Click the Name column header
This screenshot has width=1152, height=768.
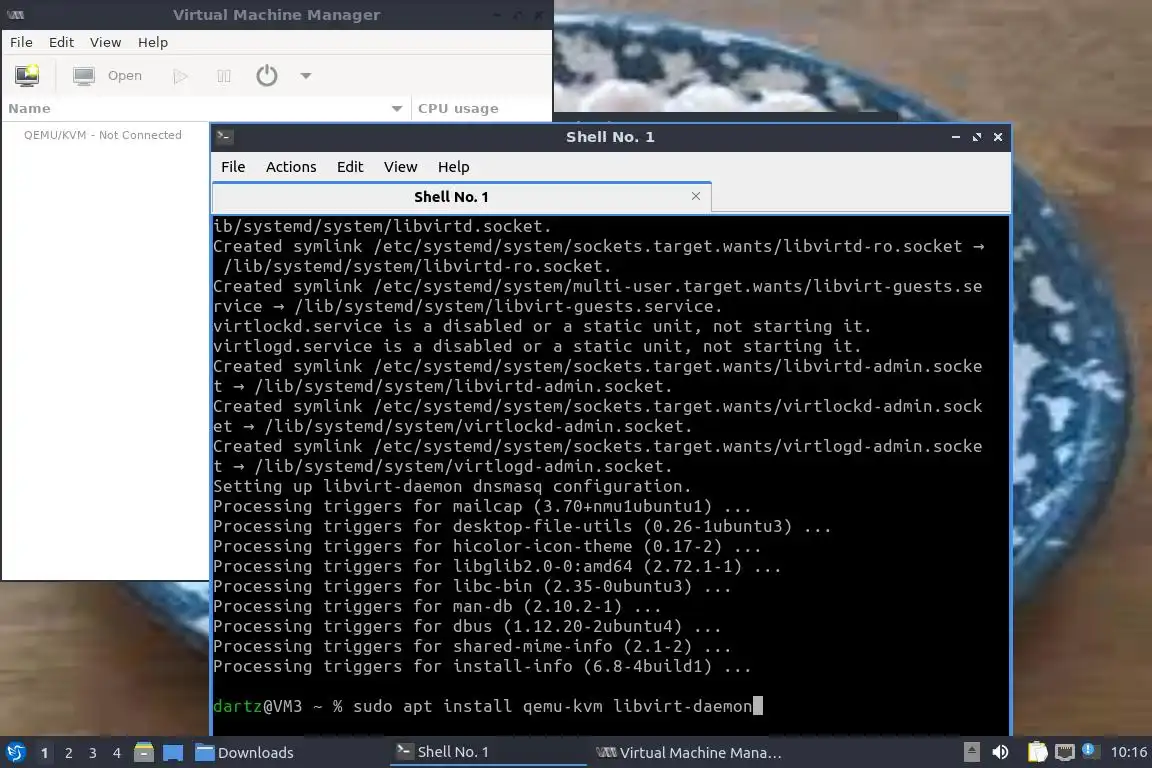click(206, 108)
